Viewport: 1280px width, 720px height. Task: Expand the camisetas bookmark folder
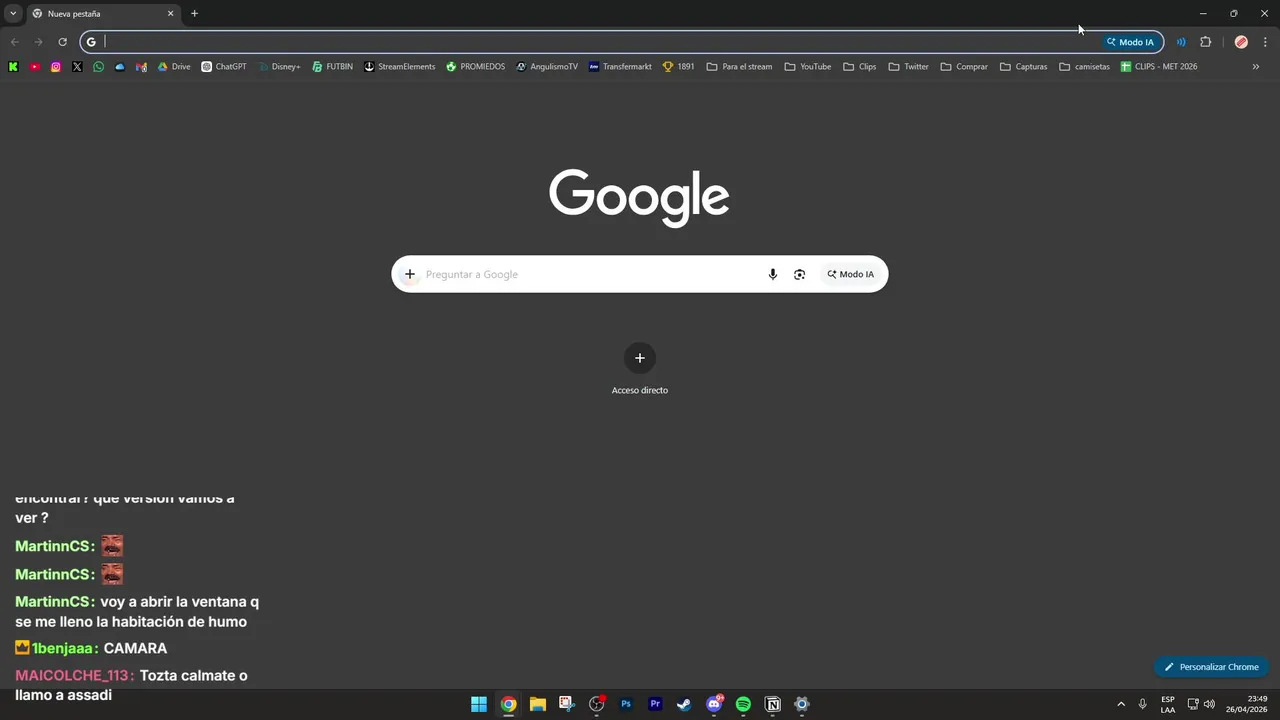point(1083,67)
